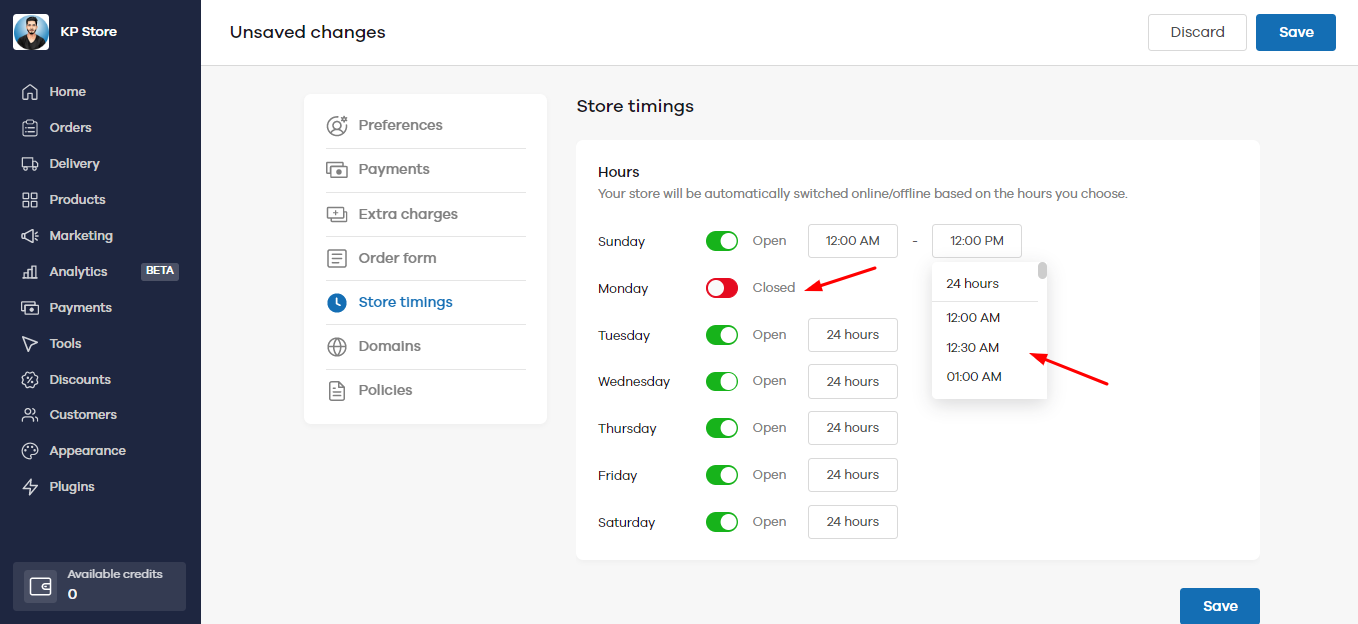Screen dimensions: 1358x624
Task: Click the Plugins lightning bolt icon
Action: [30, 487]
